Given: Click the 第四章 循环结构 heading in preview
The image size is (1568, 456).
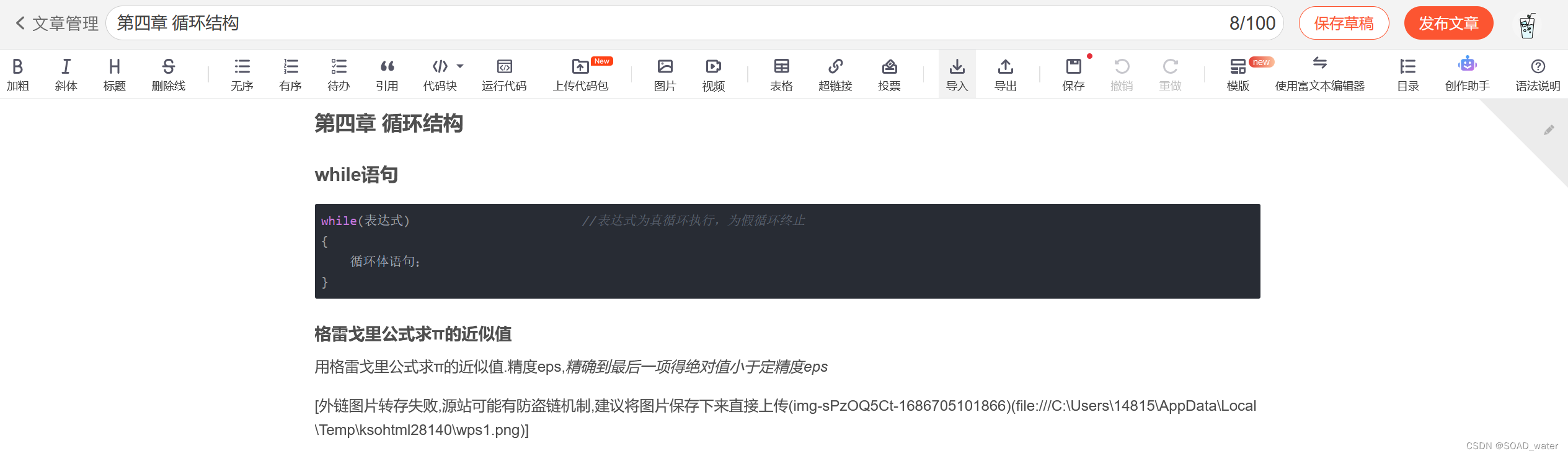Looking at the screenshot, I should coord(389,123).
